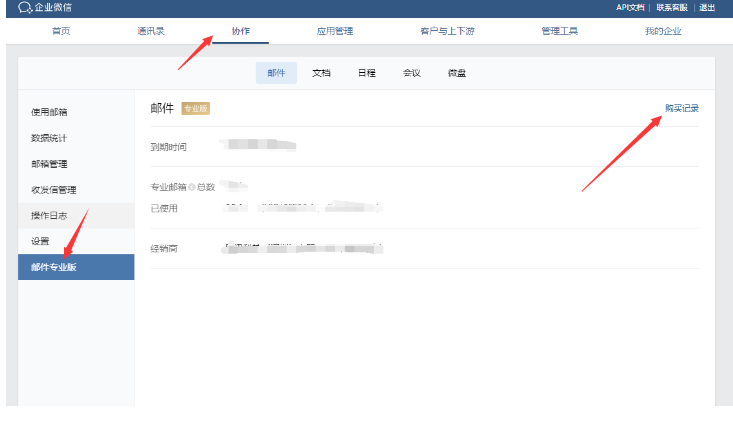Open 数据统计 in the left sidebar
The height and width of the screenshot is (422, 733).
[x=49, y=138]
